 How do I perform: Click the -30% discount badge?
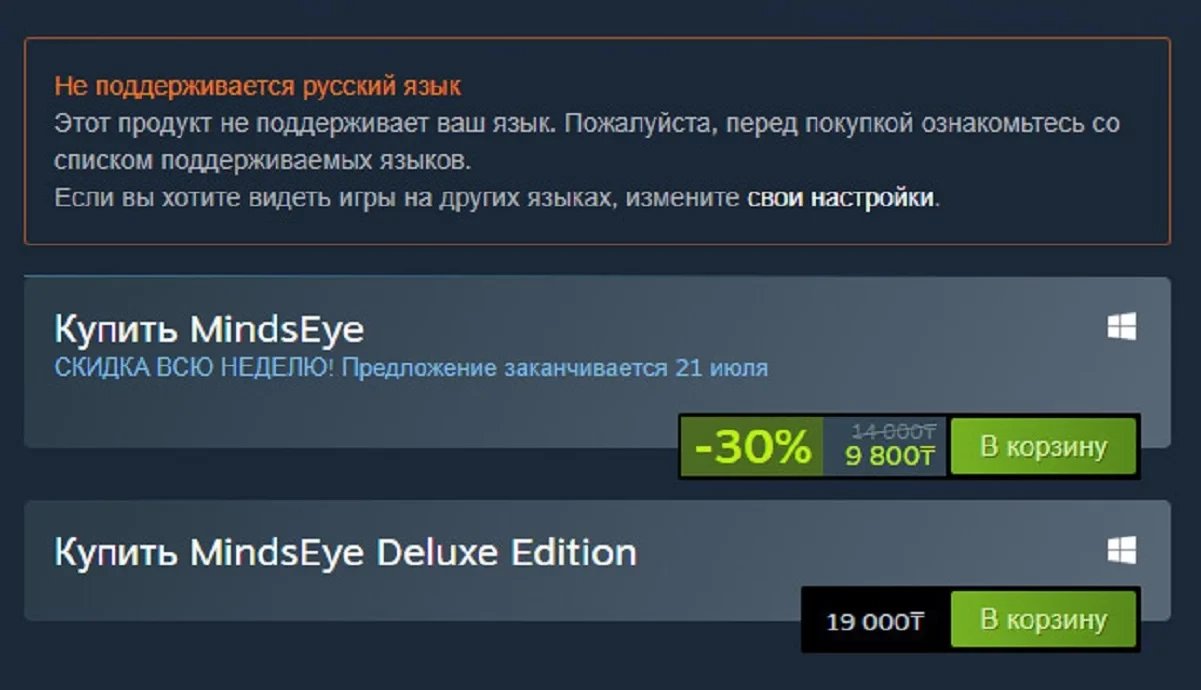pos(752,447)
